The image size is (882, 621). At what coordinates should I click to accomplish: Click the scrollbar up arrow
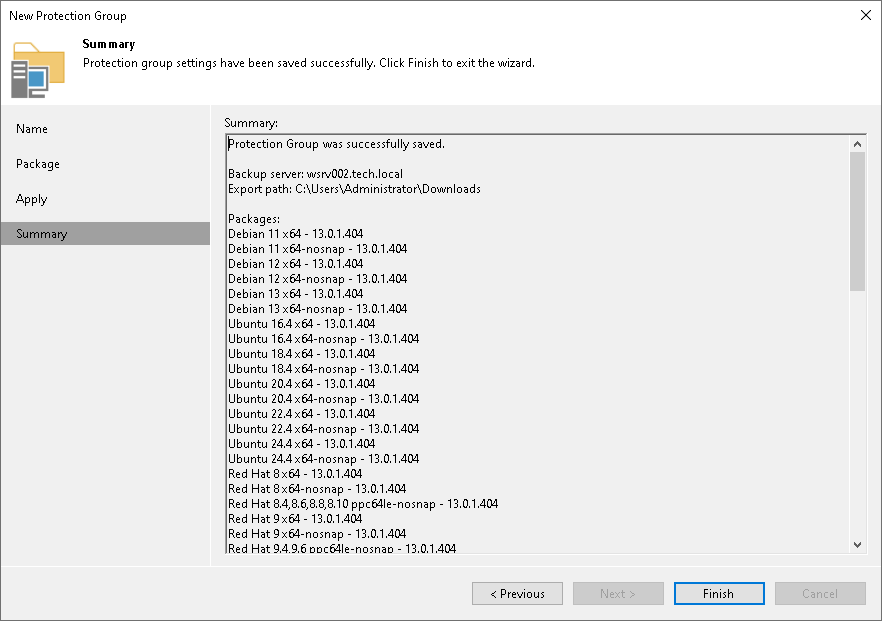click(x=857, y=144)
